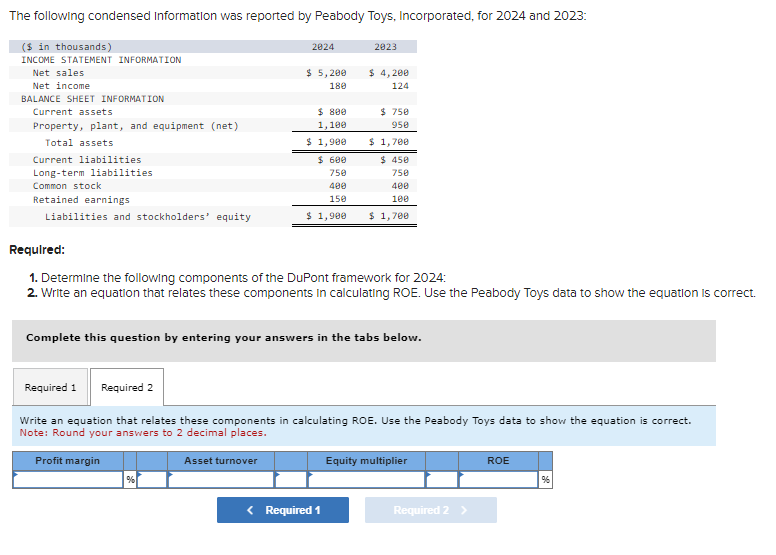The image size is (776, 555).
Task: Click the Net income row label
Action: point(61,86)
